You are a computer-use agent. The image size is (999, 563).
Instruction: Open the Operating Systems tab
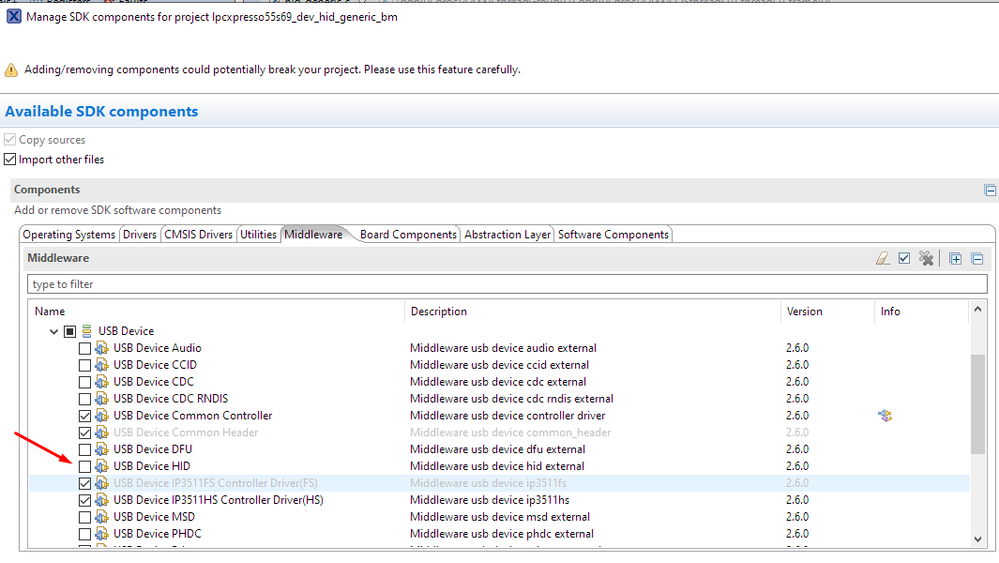point(69,234)
